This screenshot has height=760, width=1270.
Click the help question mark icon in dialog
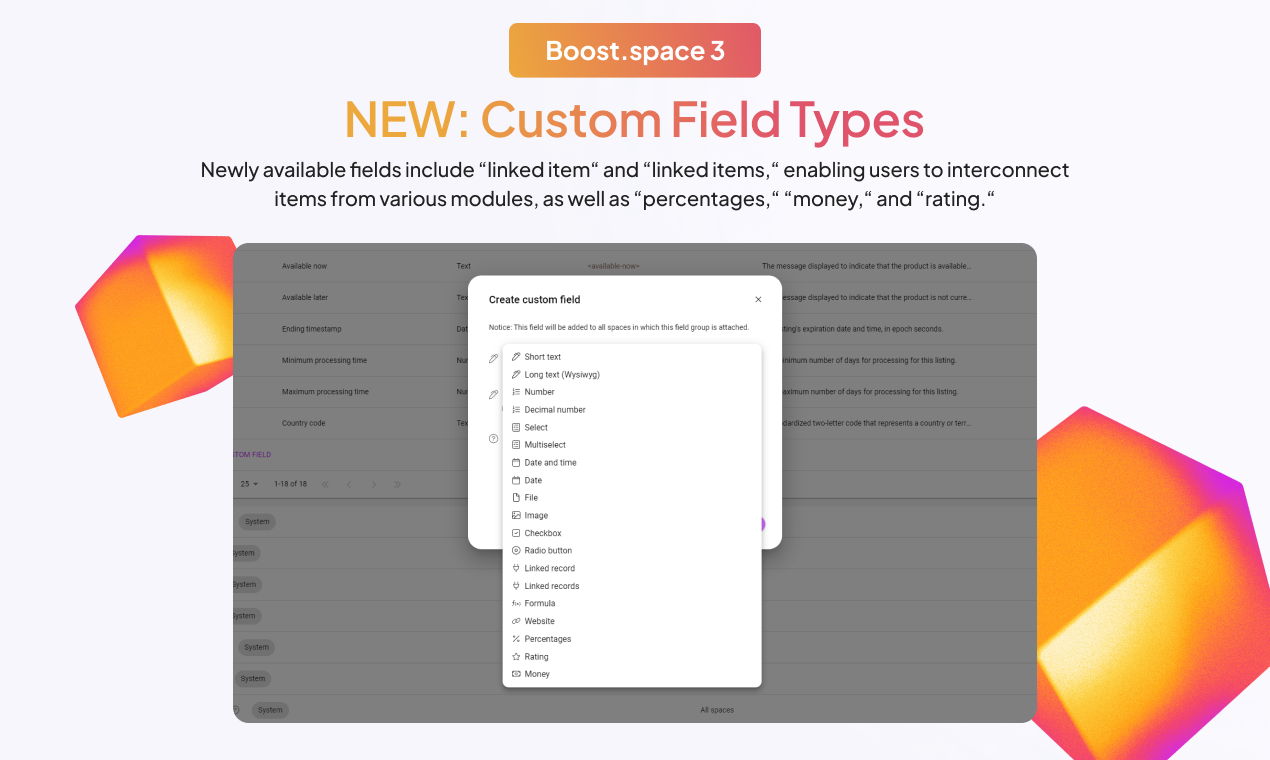tap(493, 438)
